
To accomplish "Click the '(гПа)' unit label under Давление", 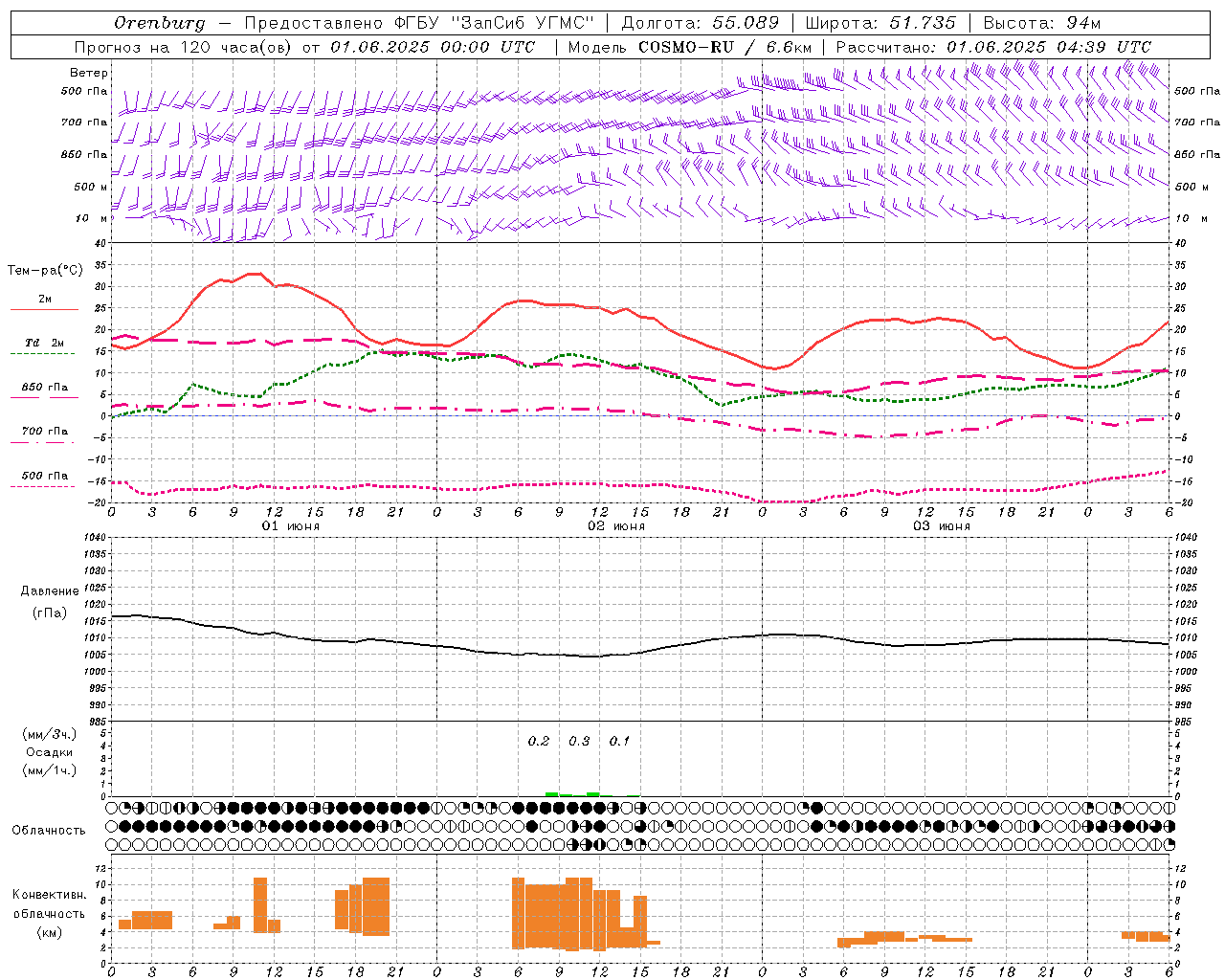I will pyautogui.click(x=49, y=613).
